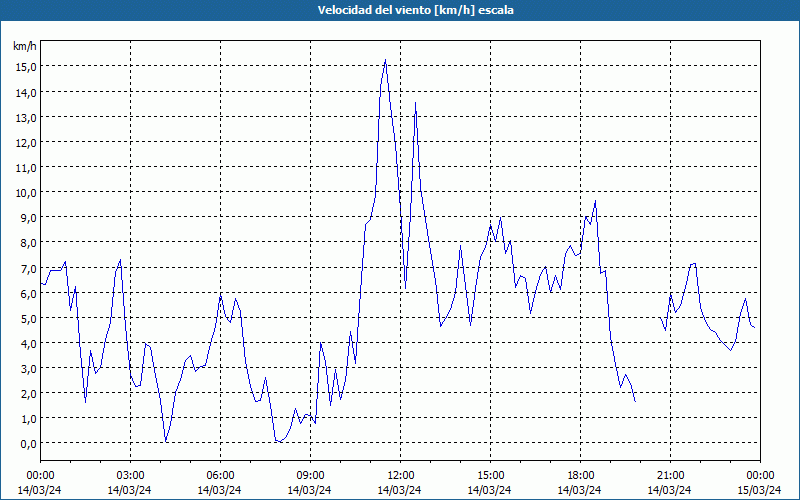Select the 14,0 y-axis value
Viewport: 800px width, 500px height.
point(26,92)
